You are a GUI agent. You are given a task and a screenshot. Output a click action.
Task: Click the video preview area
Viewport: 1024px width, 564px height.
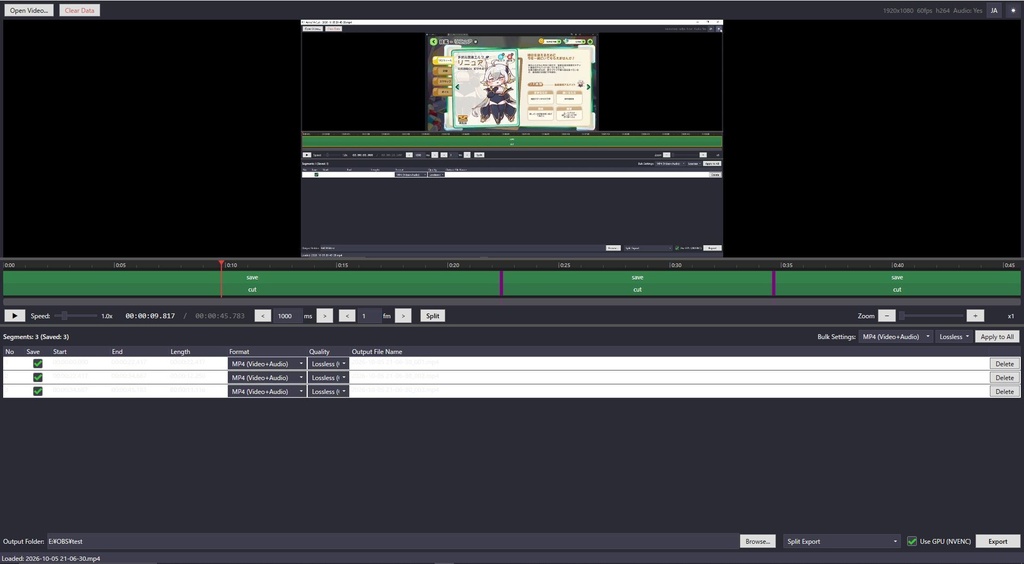click(512, 138)
